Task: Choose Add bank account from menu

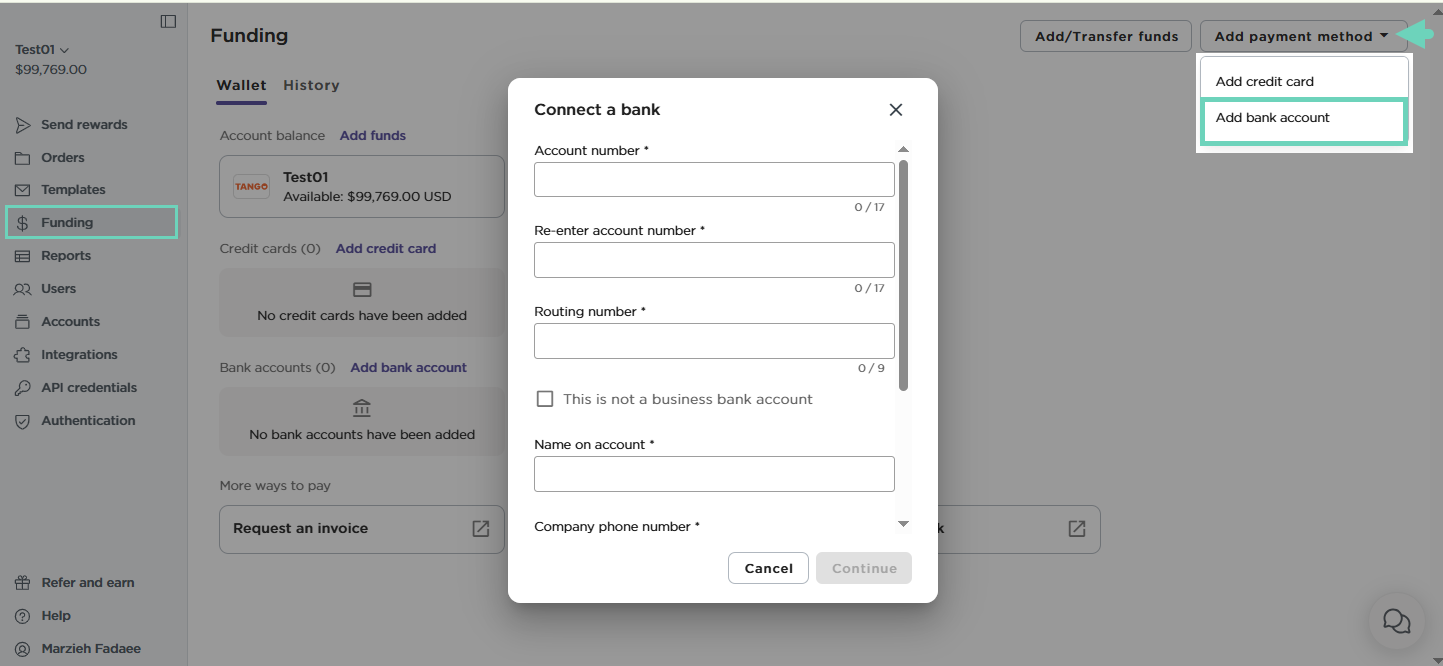Action: pyautogui.click(x=1304, y=121)
